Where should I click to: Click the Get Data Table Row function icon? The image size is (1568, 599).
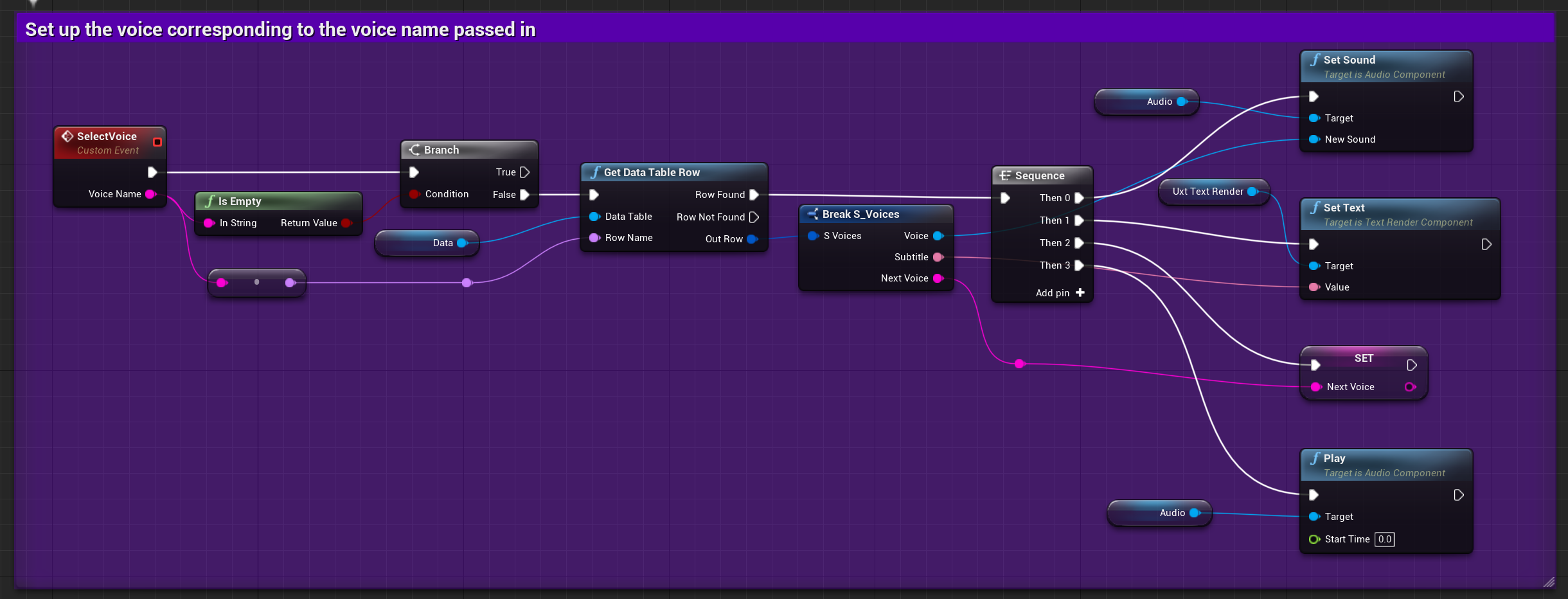pos(595,172)
